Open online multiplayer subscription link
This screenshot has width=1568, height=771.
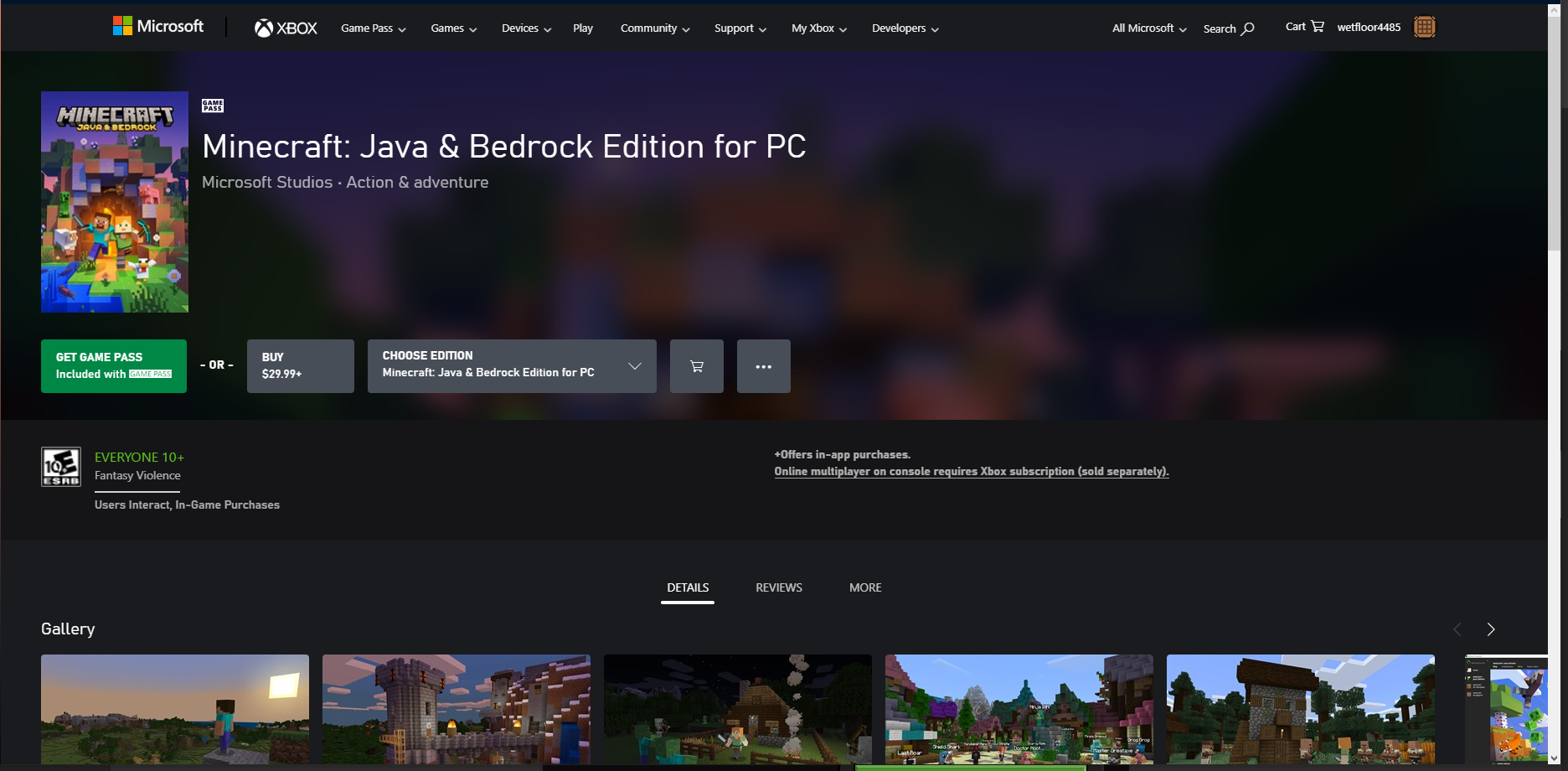[972, 472]
